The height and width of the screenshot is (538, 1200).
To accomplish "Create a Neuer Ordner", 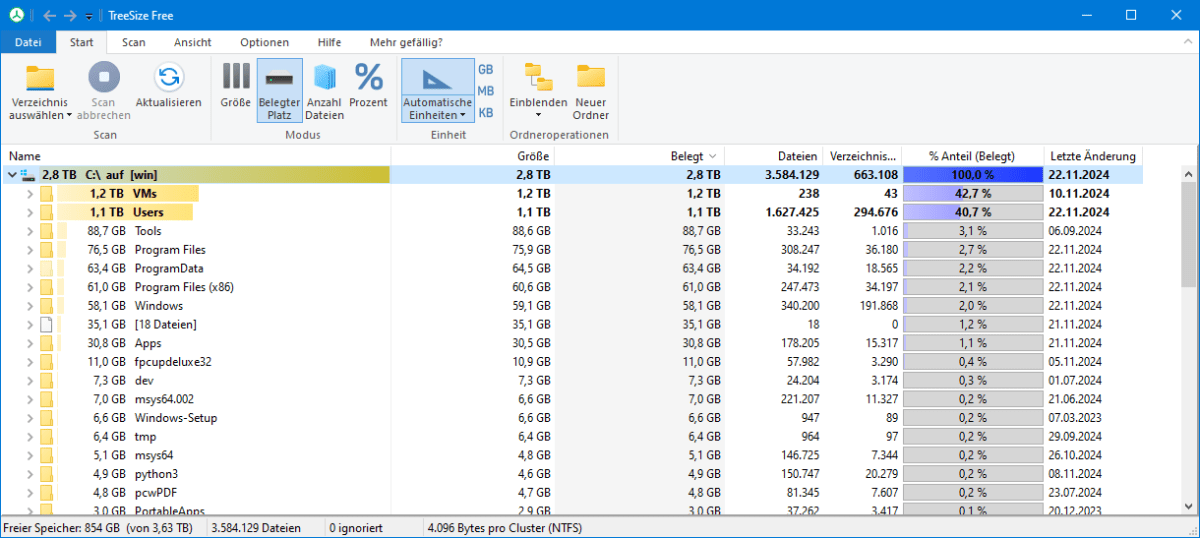I will 591,90.
